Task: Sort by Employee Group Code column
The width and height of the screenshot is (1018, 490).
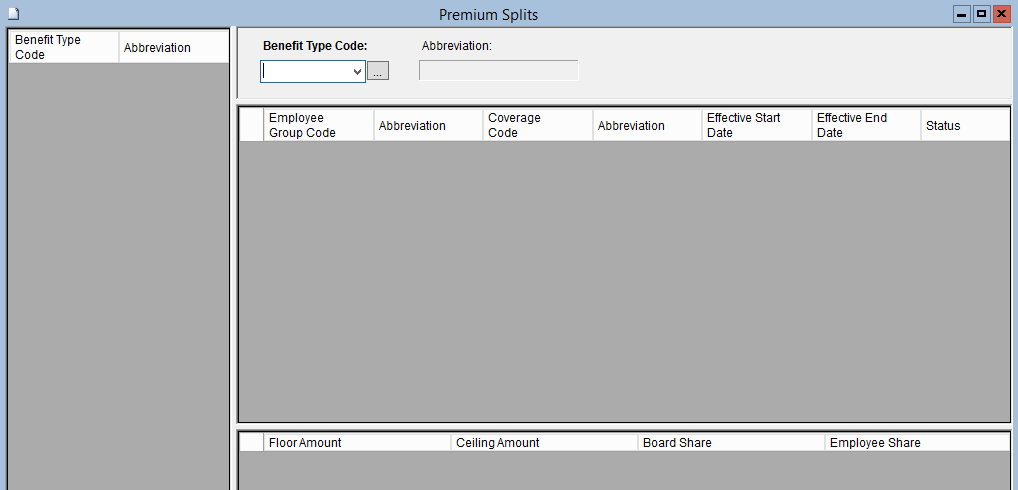Action: (x=318, y=125)
